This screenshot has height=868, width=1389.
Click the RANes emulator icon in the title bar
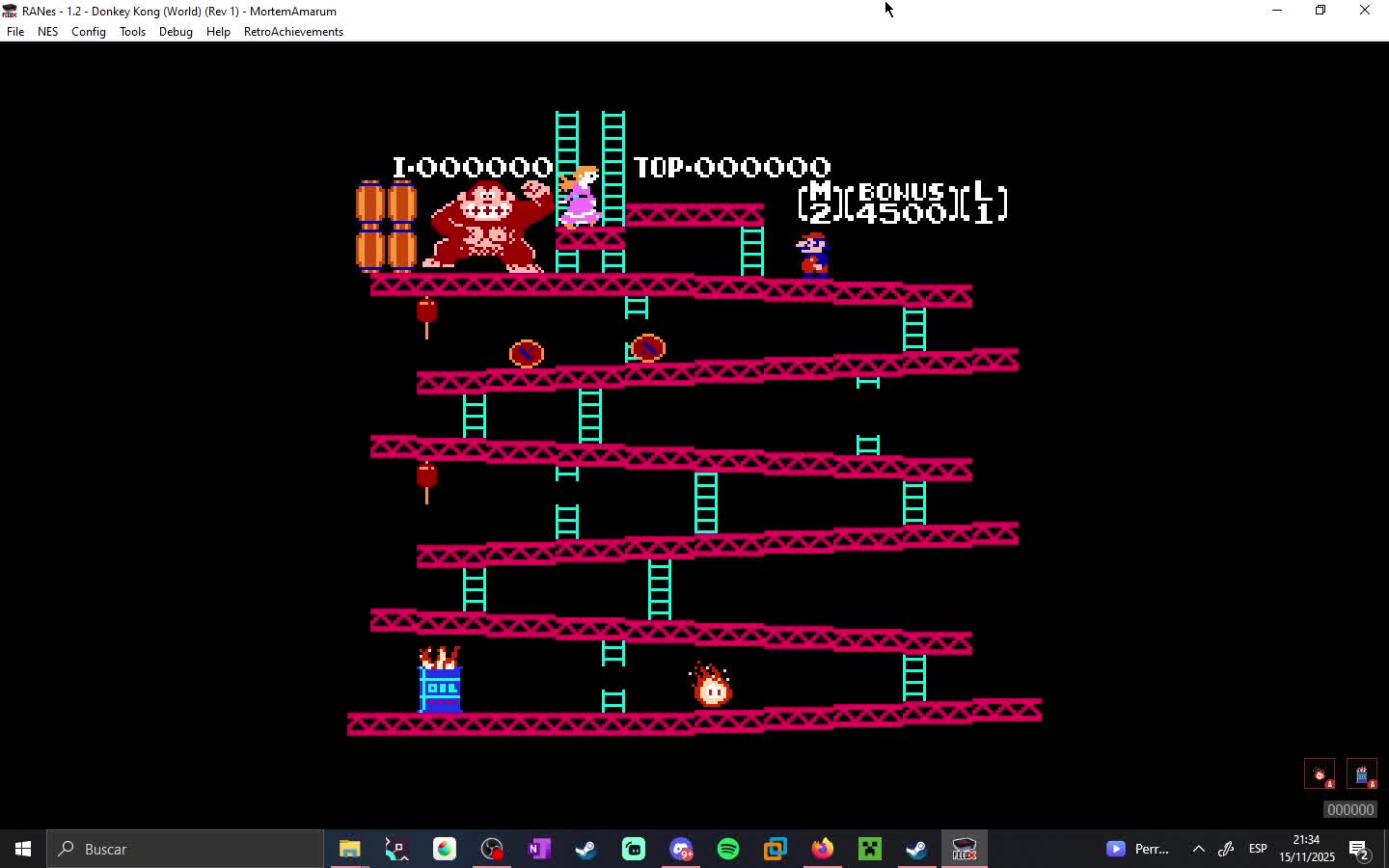coord(10,11)
